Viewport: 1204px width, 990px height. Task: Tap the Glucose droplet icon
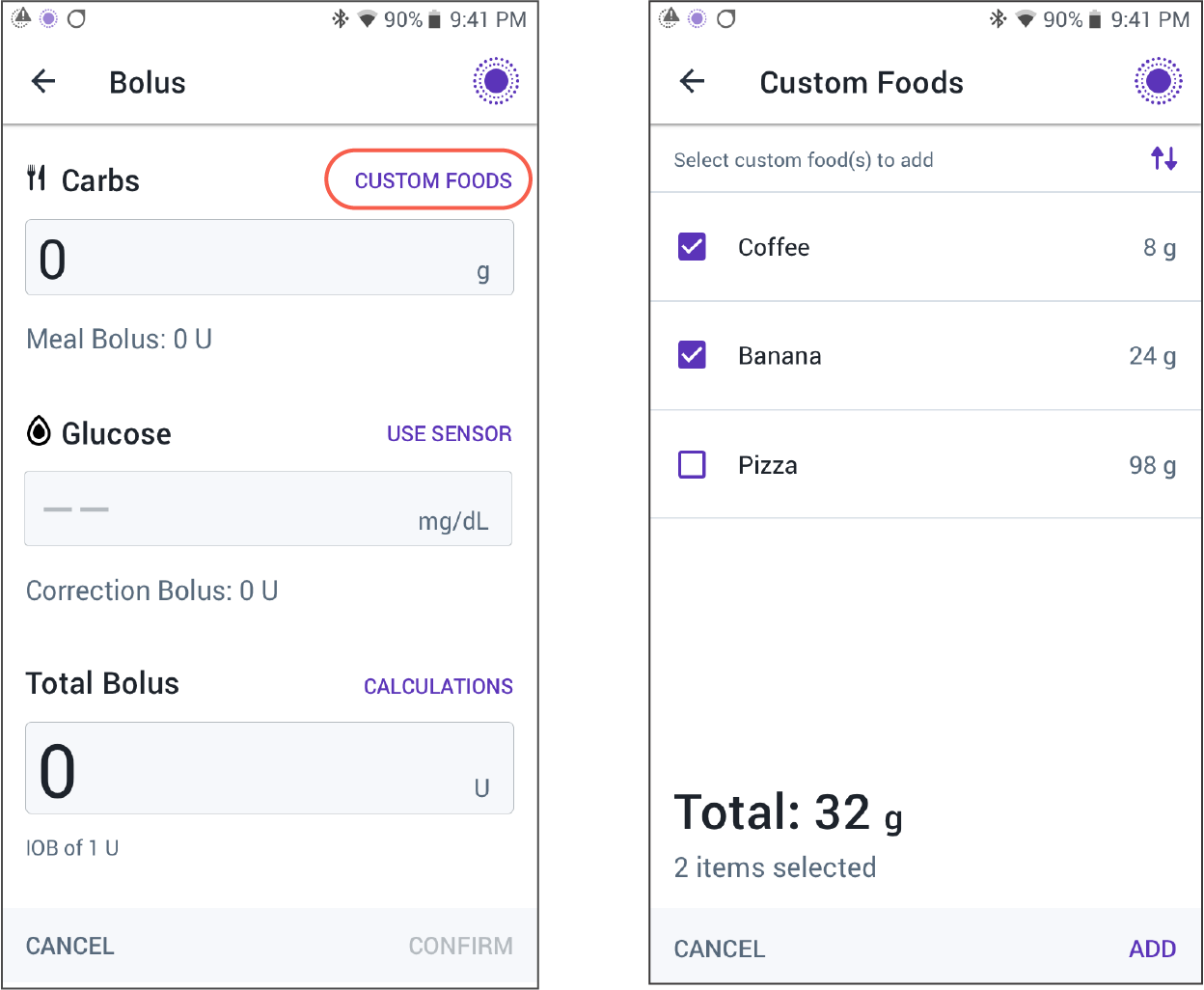pos(39,430)
